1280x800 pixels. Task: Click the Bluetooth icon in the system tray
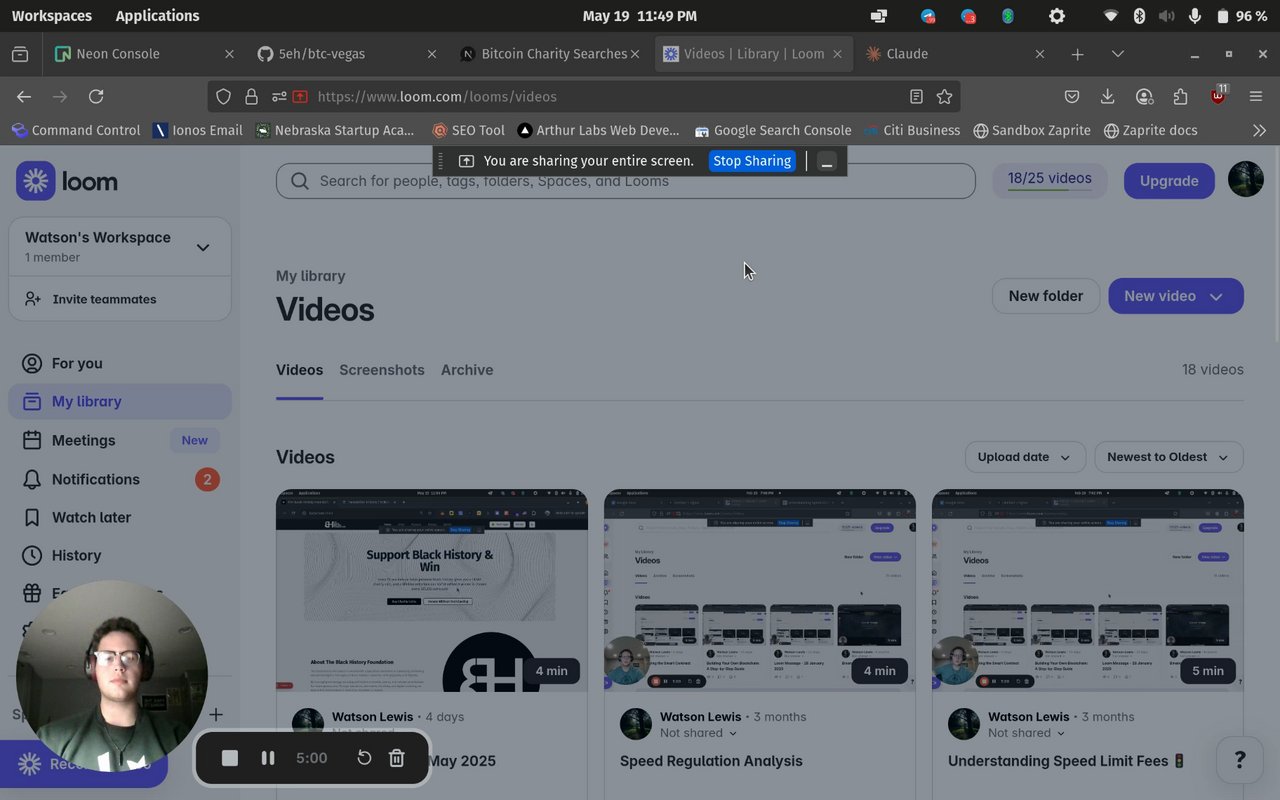[x=1139, y=16]
